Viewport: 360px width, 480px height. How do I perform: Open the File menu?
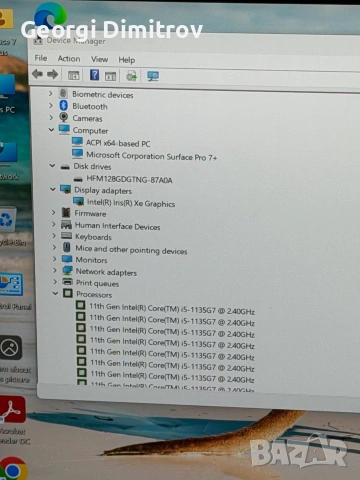(41, 58)
